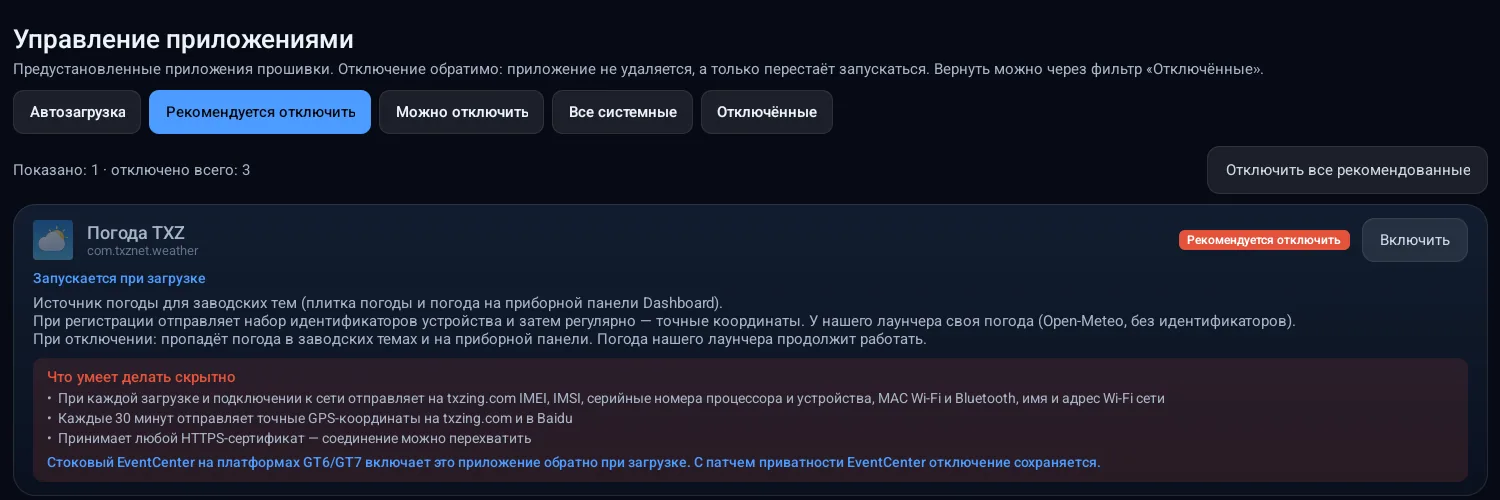Click the heading «Управление приложениями»
Viewport: 1500px width, 500px height.
click(183, 40)
